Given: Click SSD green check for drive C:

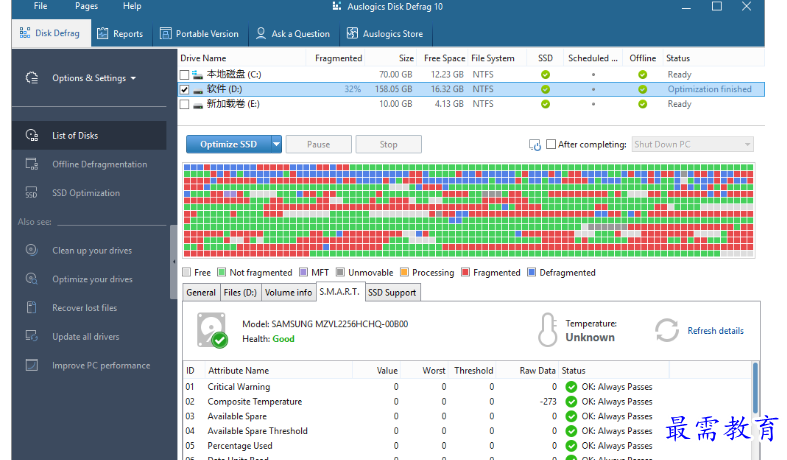Looking at the screenshot, I should click(545, 74).
